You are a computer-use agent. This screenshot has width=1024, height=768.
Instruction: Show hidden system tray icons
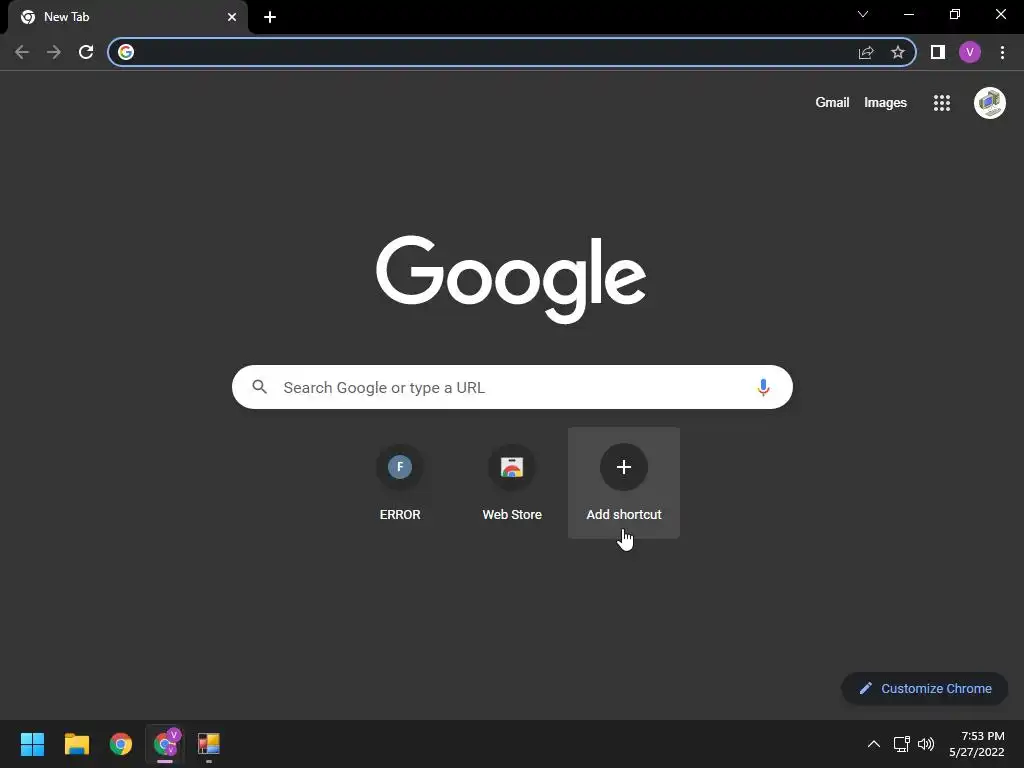874,744
